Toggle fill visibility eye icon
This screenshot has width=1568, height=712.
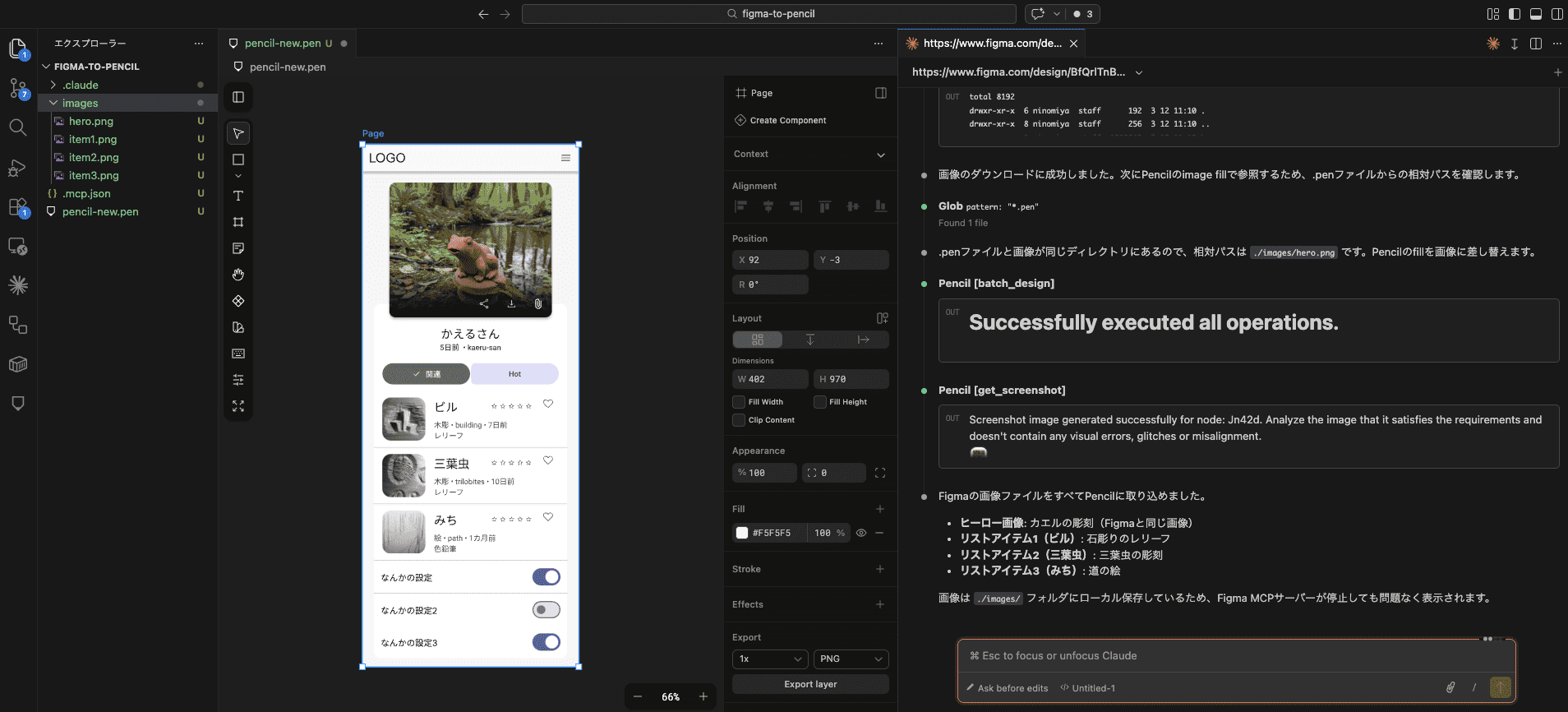(x=861, y=533)
